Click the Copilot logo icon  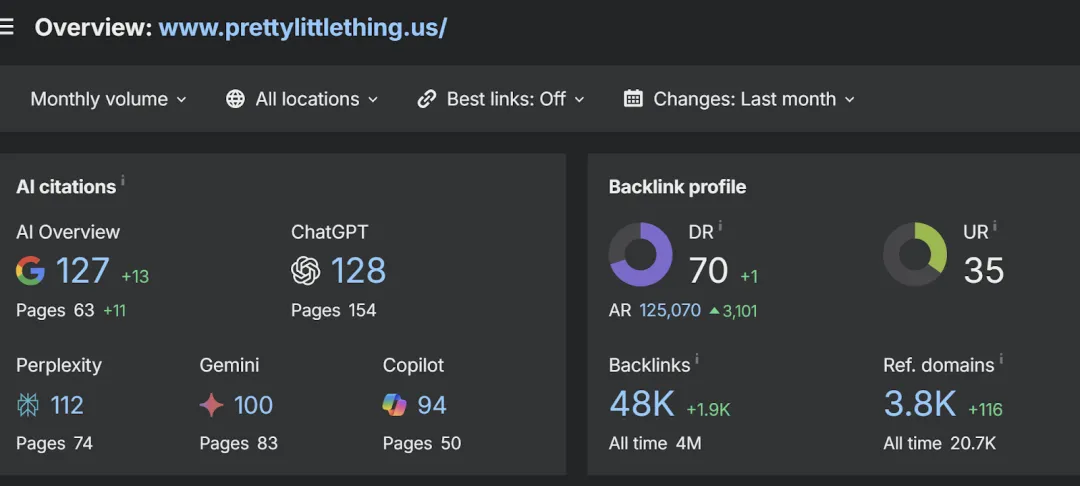tap(395, 405)
